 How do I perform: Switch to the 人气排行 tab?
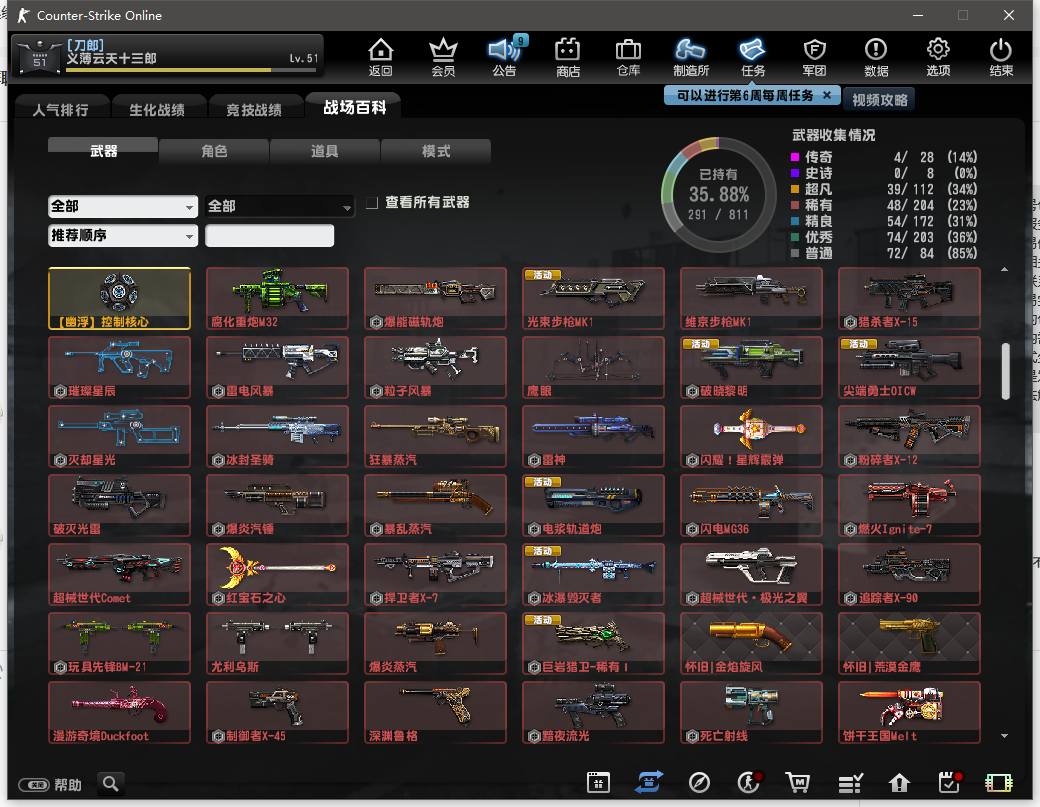[x=61, y=109]
